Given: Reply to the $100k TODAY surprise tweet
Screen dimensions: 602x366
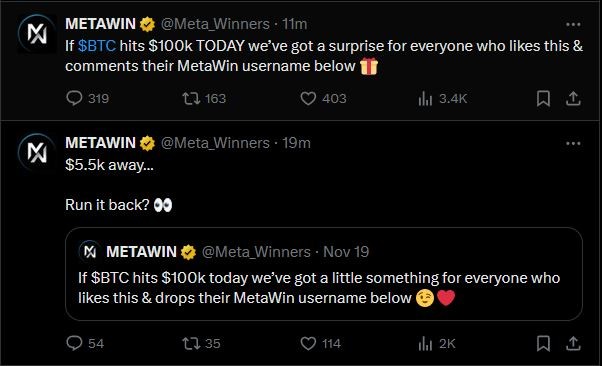Looking at the screenshot, I should tap(74, 98).
